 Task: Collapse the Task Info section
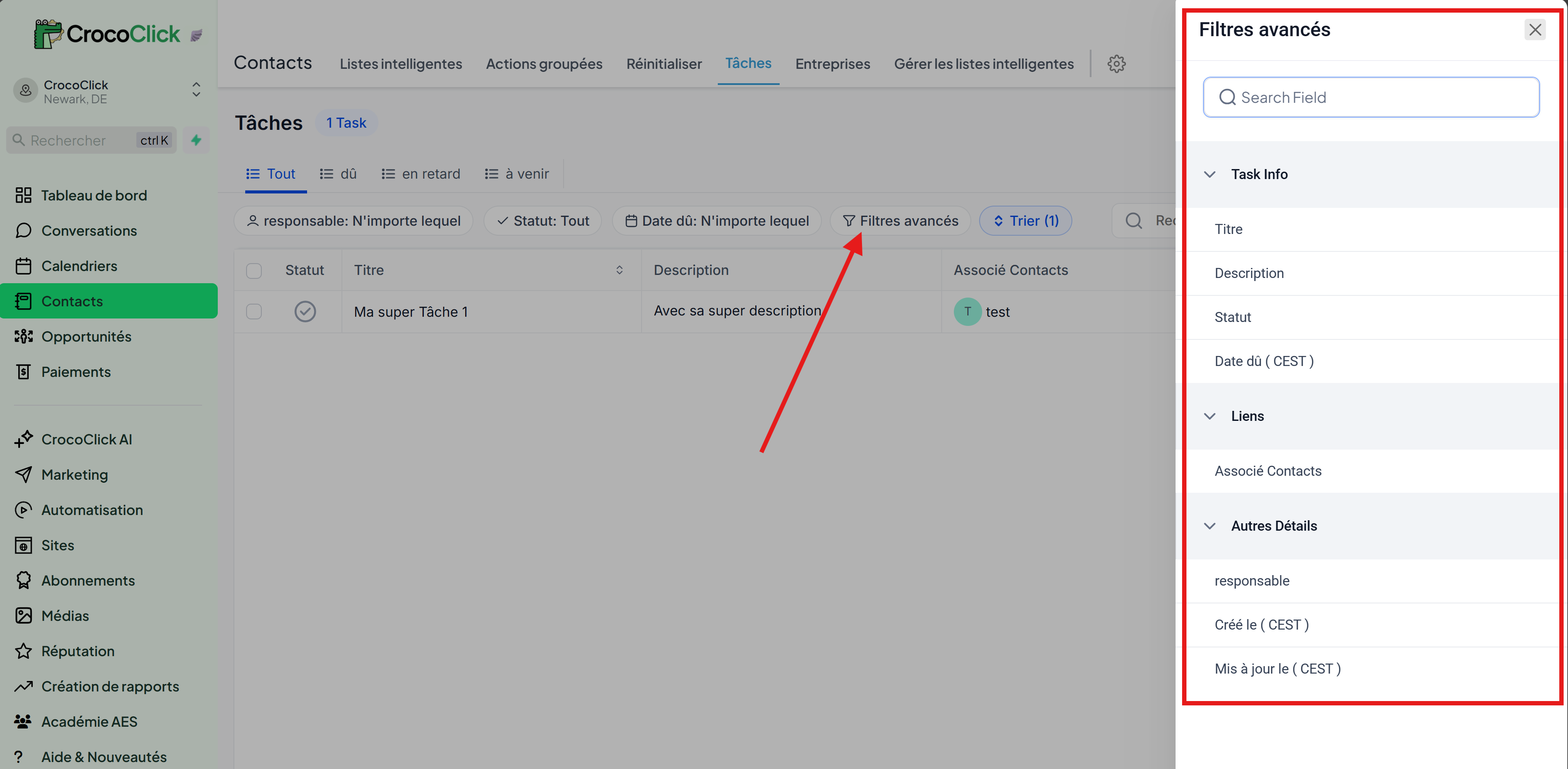point(1210,174)
